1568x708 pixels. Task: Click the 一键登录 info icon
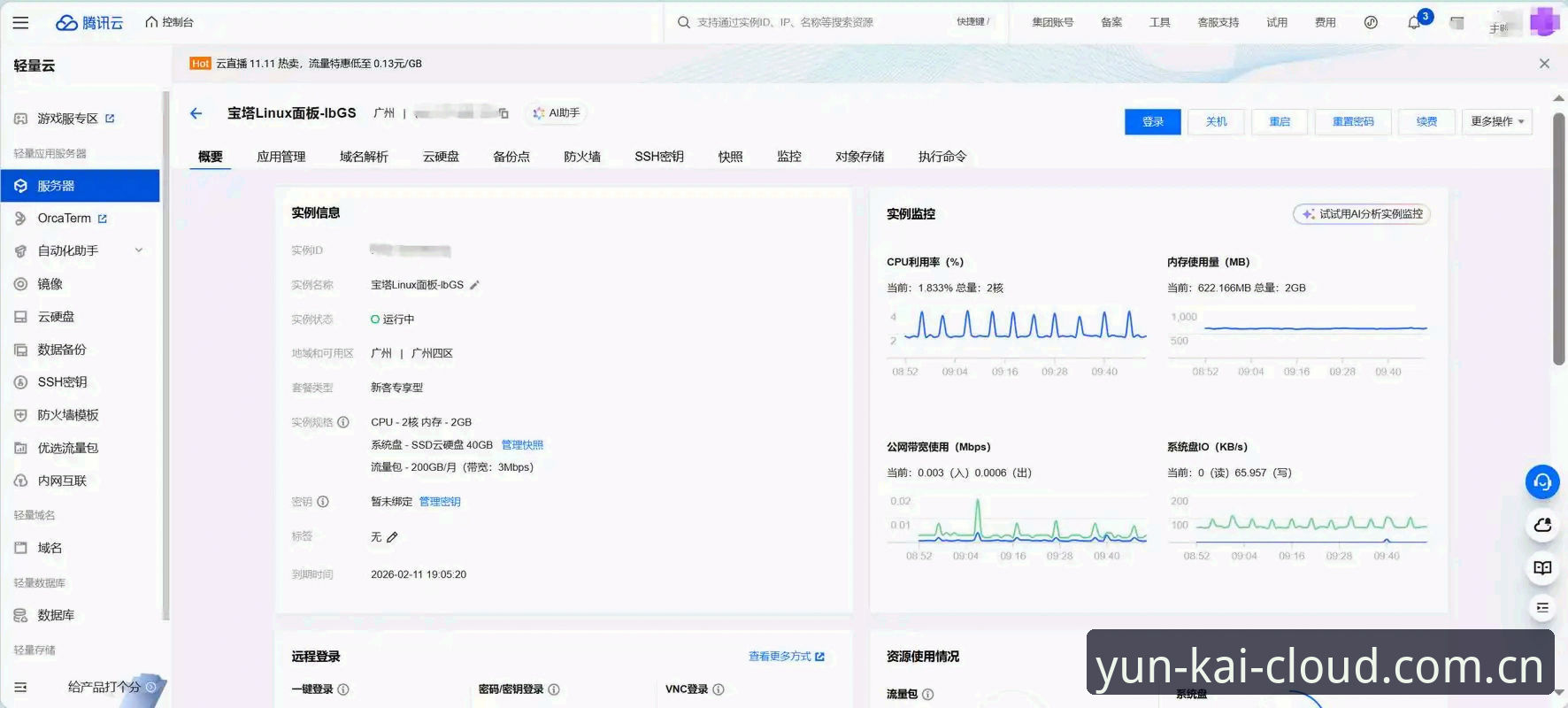pos(343,689)
